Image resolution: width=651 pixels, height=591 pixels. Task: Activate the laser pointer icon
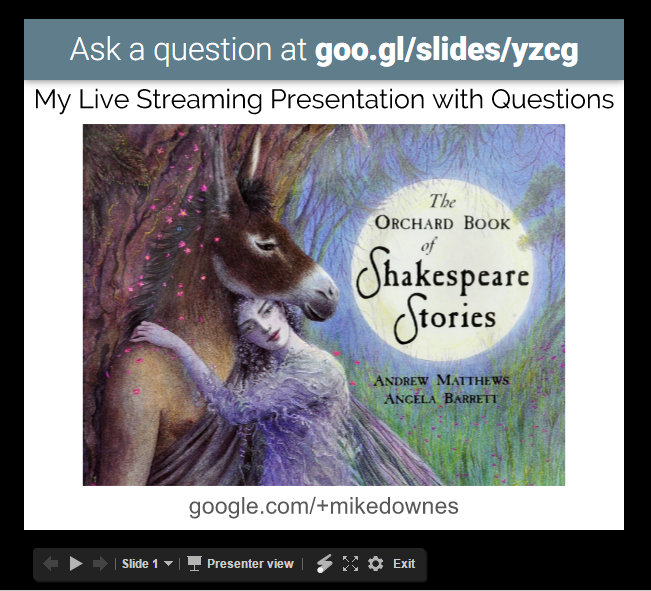pyautogui.click(x=324, y=564)
